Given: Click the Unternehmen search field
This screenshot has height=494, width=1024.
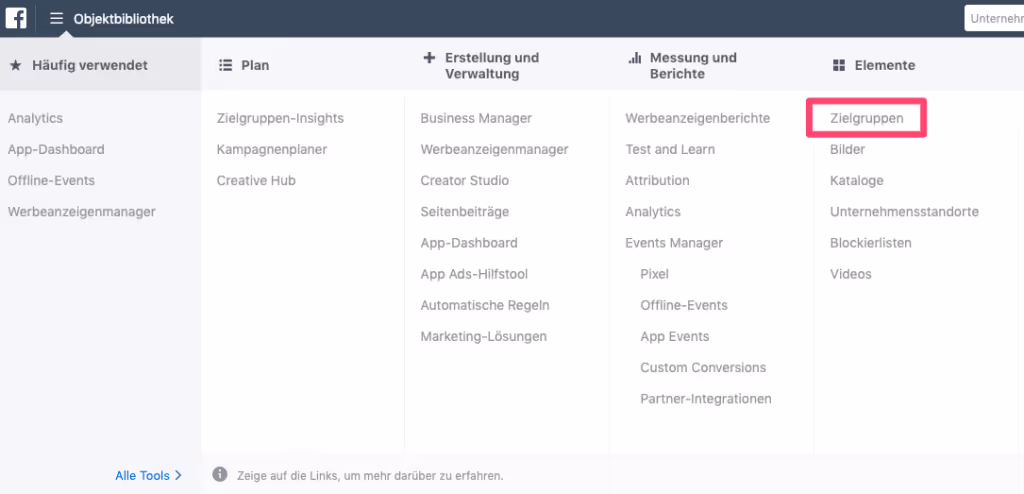Looking at the screenshot, I should tap(994, 18).
